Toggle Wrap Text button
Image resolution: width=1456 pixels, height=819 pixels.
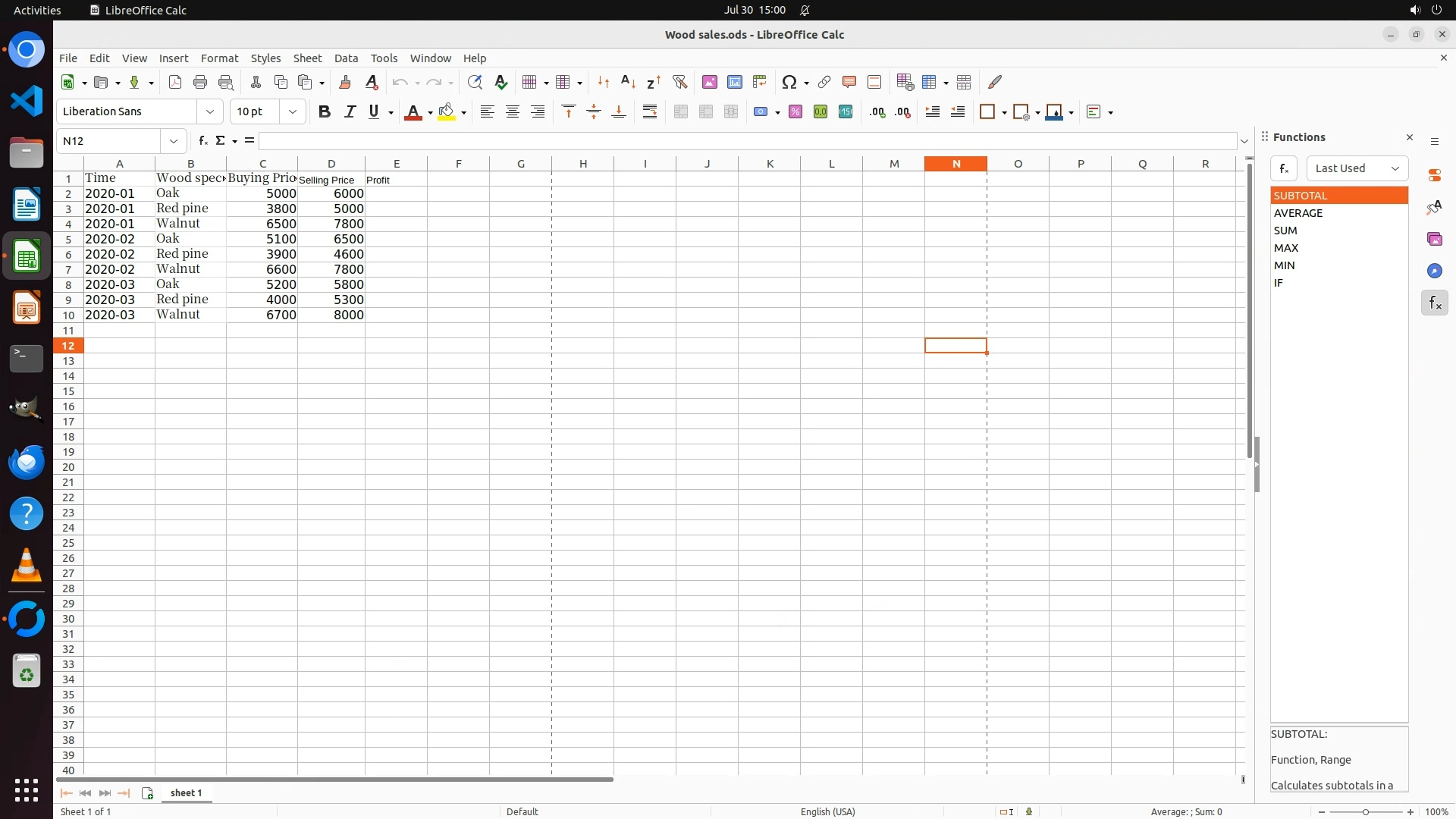click(650, 112)
